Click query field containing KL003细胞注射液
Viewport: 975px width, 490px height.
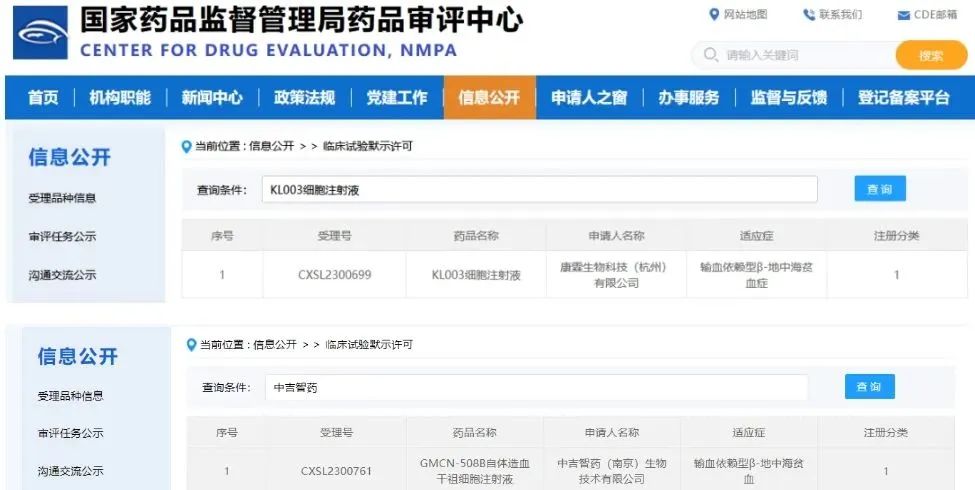539,190
